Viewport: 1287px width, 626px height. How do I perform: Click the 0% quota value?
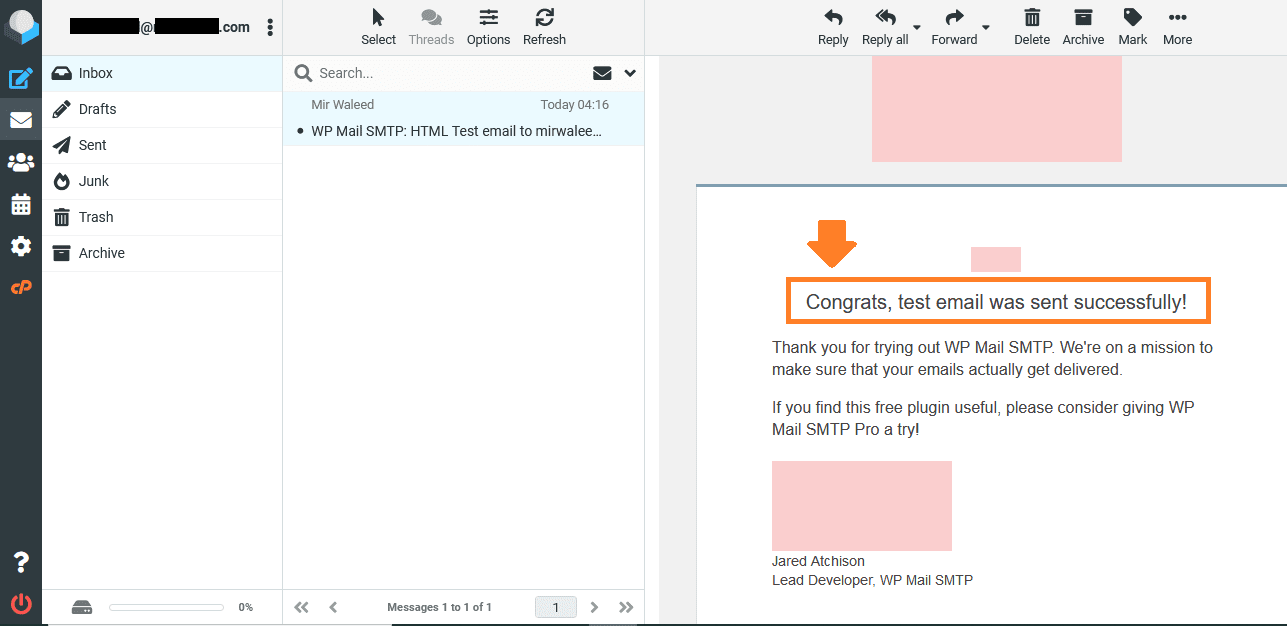245,607
